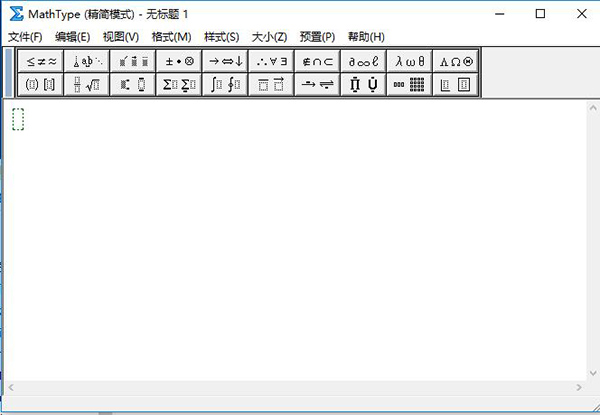600x415 pixels.
Task: Open the arrow symbols palette (→ ⇔ ↓)
Action: pyautogui.click(x=225, y=61)
